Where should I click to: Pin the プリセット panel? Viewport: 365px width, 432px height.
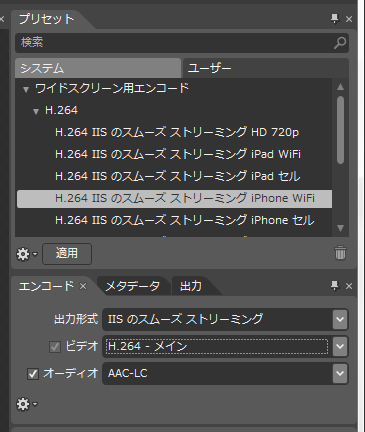click(x=334, y=19)
